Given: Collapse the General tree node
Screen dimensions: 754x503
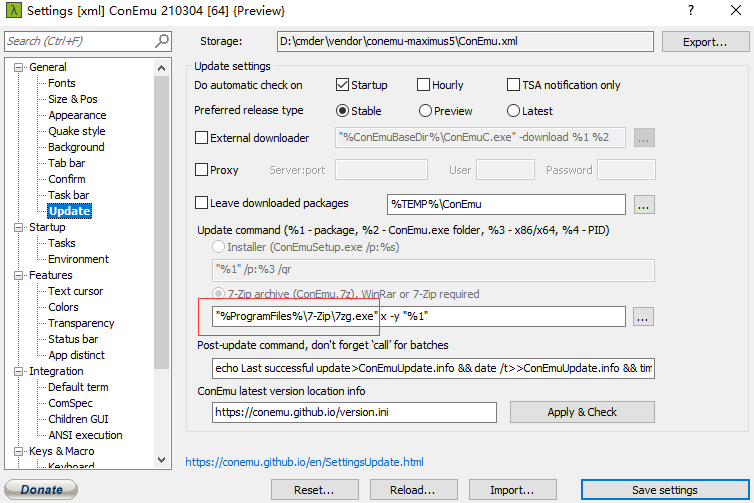Looking at the screenshot, I should [18, 67].
